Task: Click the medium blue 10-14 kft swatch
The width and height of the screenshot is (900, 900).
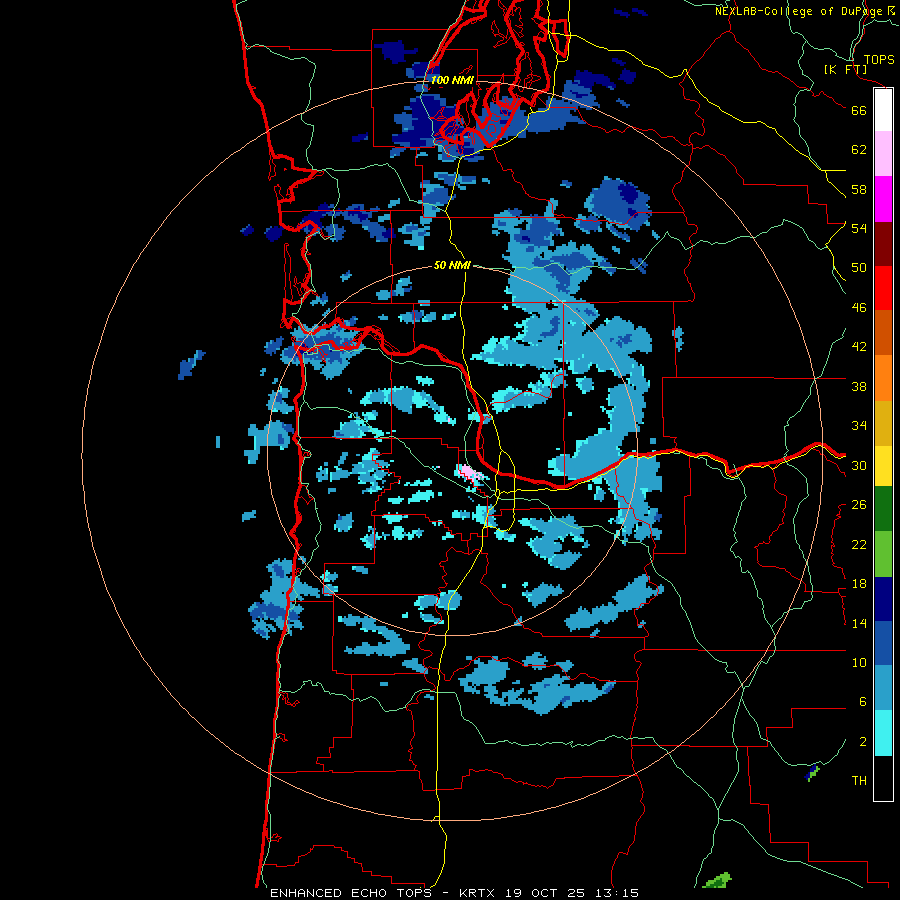Action: click(x=883, y=643)
